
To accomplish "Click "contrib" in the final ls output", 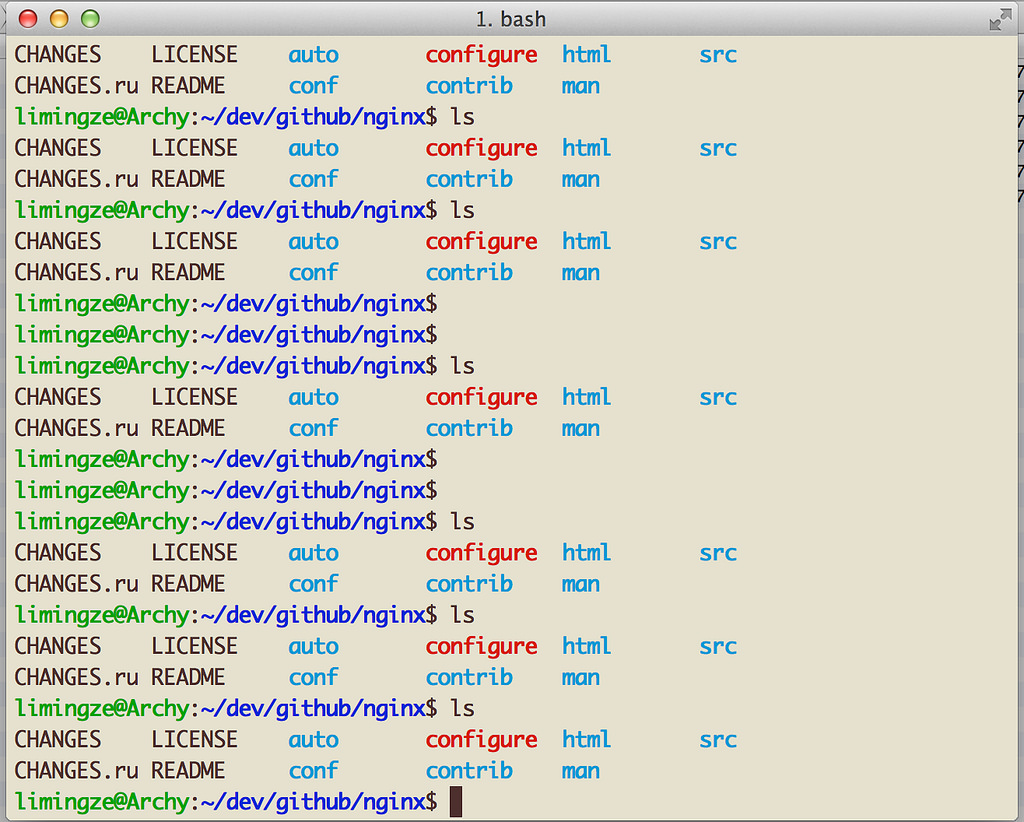I will (x=469, y=770).
